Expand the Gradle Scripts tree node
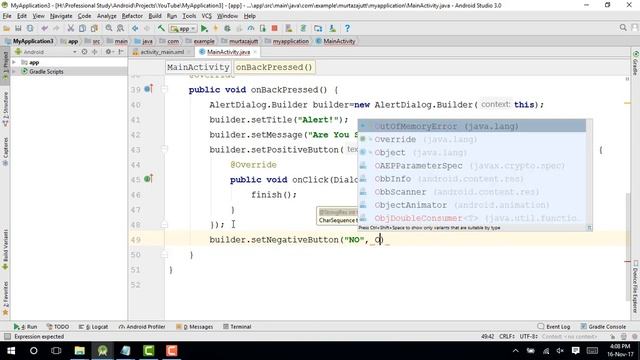The image size is (640, 360). click(x=14, y=71)
